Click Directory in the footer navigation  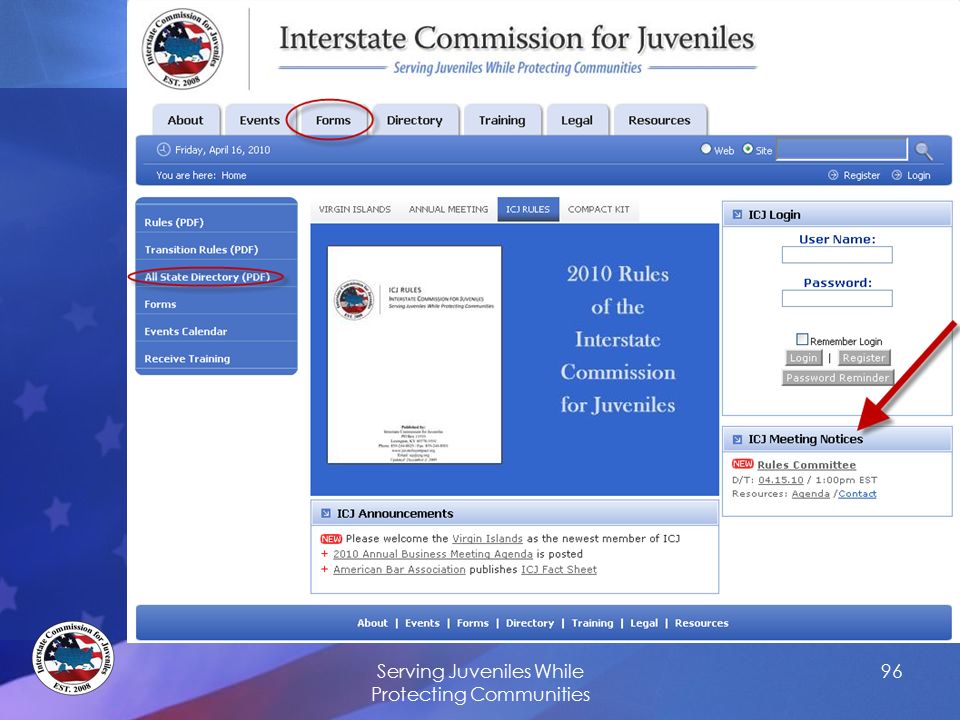[x=530, y=623]
